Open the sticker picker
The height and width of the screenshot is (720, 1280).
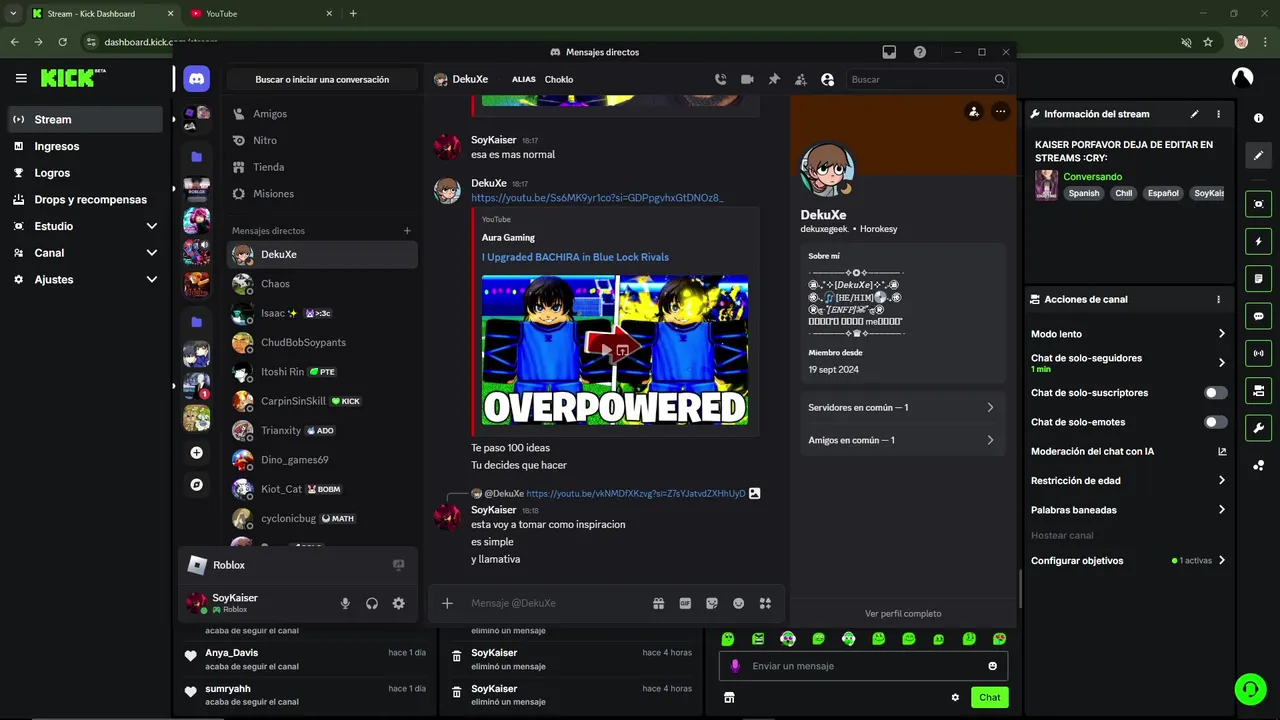(712, 603)
